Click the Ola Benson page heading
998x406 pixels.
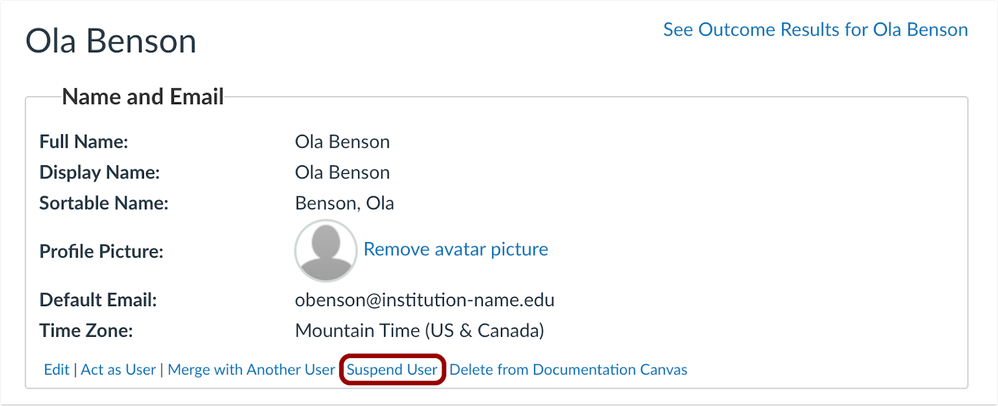tap(110, 41)
